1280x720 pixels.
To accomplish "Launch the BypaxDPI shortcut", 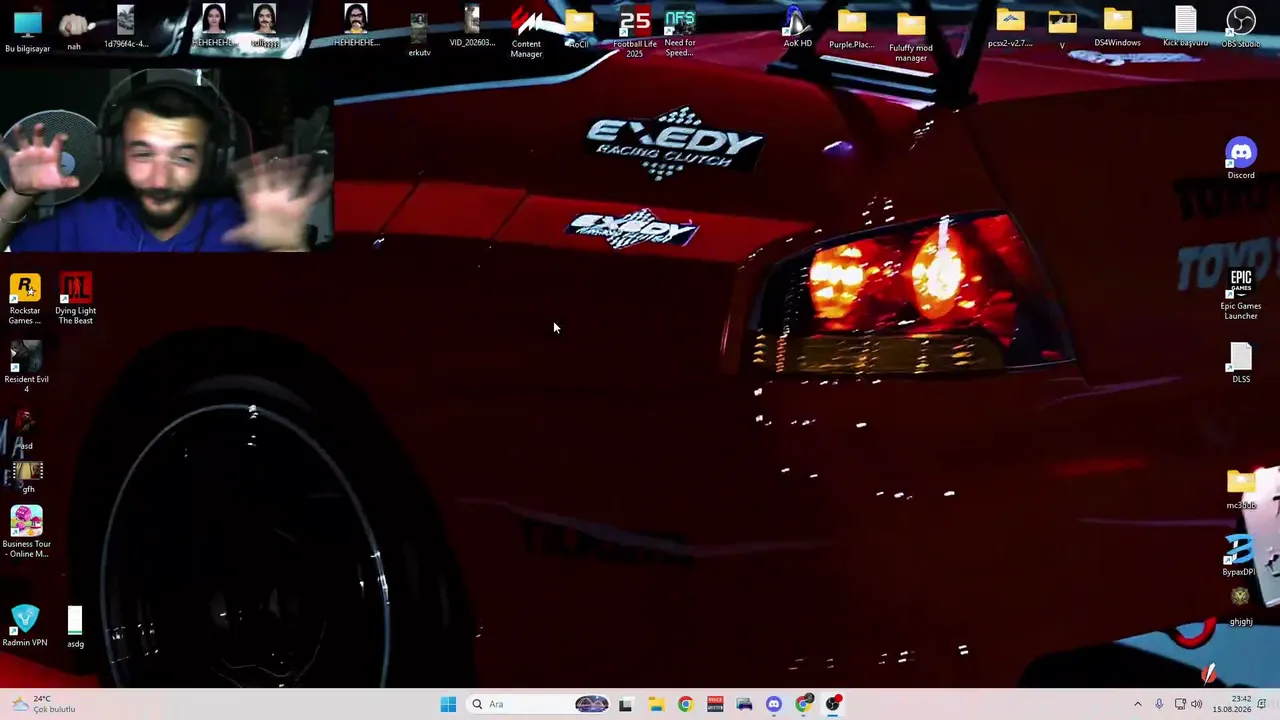I will tap(1239, 556).
